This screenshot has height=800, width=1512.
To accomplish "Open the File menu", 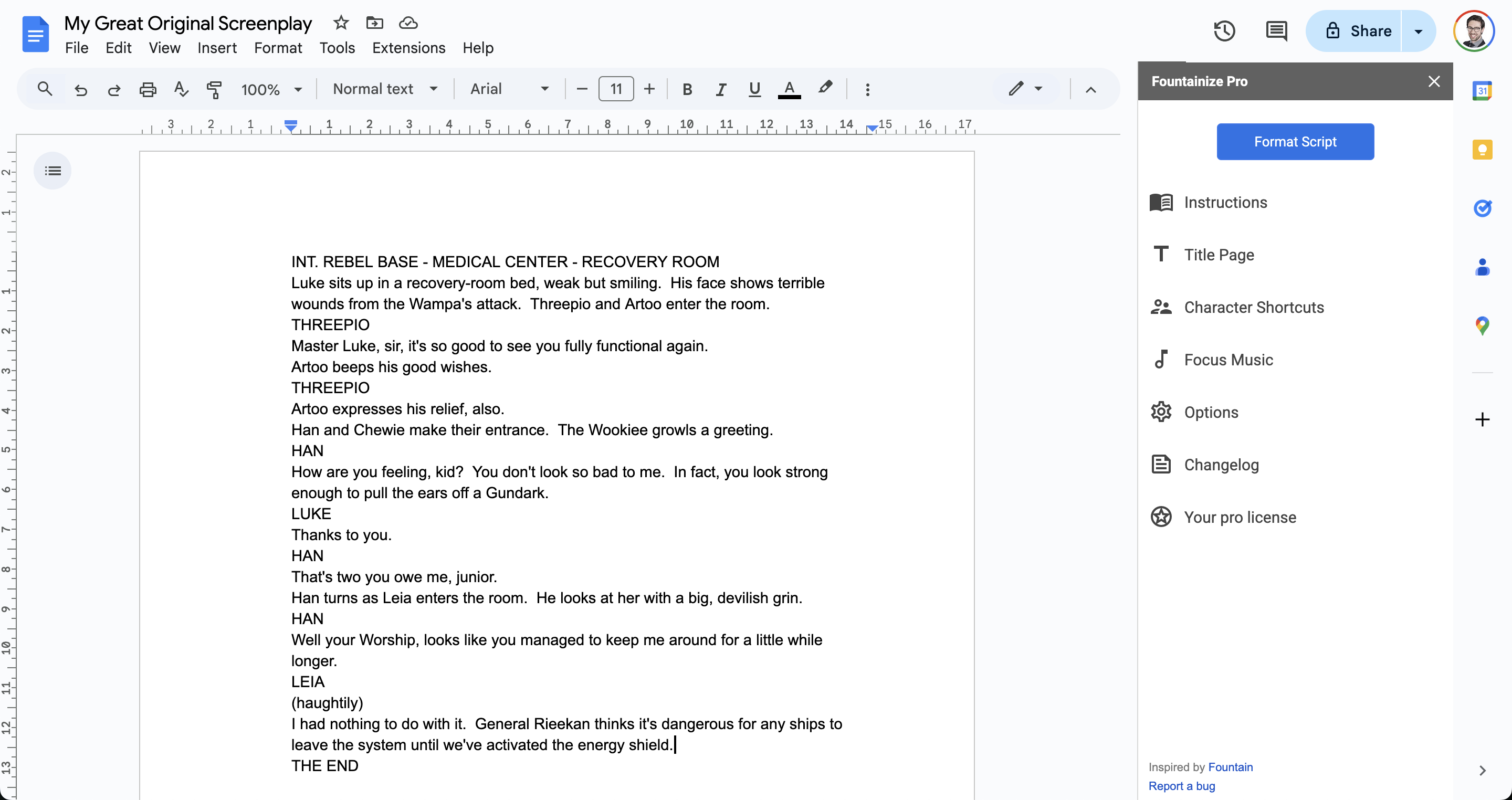I will [x=76, y=48].
